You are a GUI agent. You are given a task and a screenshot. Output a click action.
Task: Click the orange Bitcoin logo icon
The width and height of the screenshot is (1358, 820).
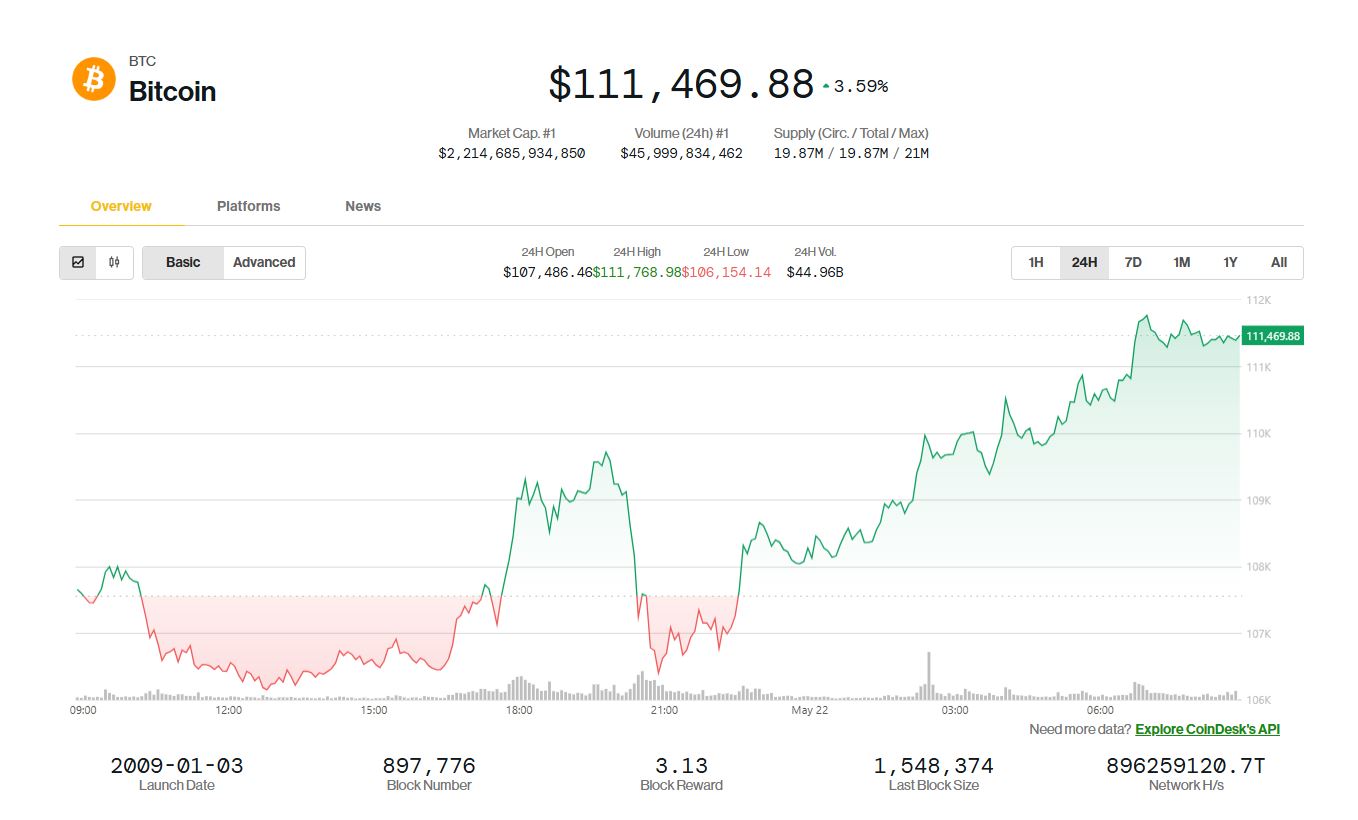pyautogui.click(x=94, y=79)
